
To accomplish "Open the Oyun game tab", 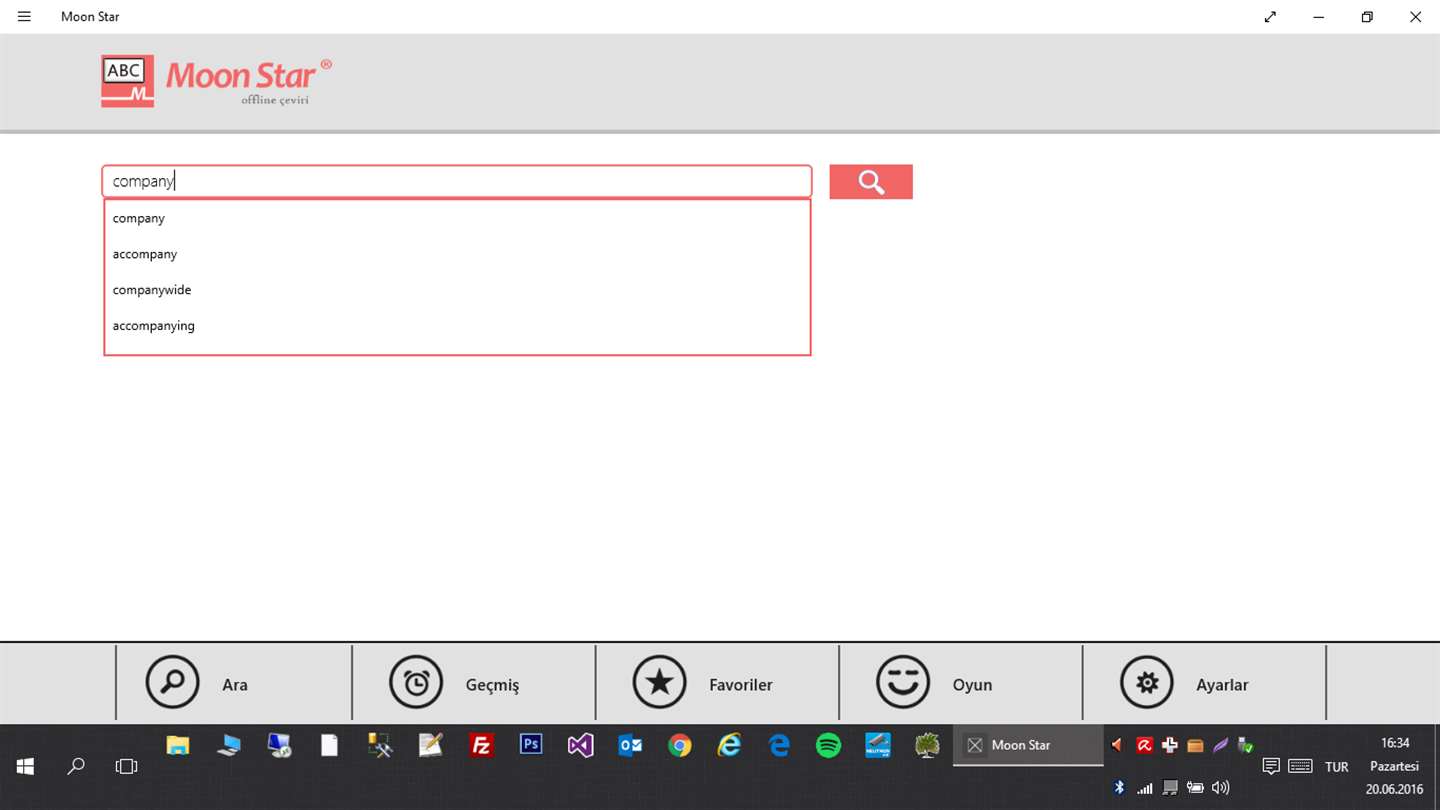I will point(960,683).
